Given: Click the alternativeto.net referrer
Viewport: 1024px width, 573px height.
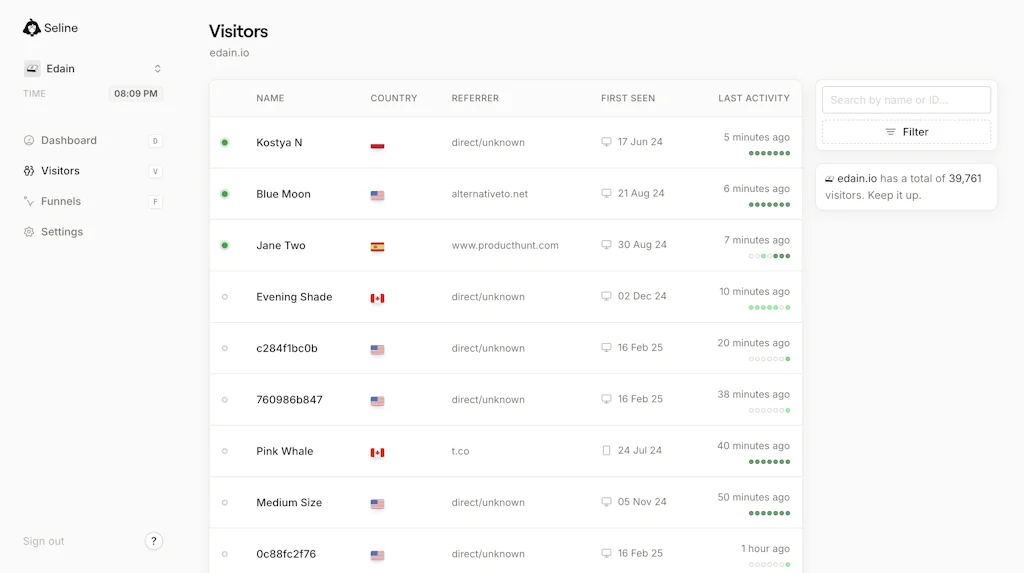Looking at the screenshot, I should point(490,194).
